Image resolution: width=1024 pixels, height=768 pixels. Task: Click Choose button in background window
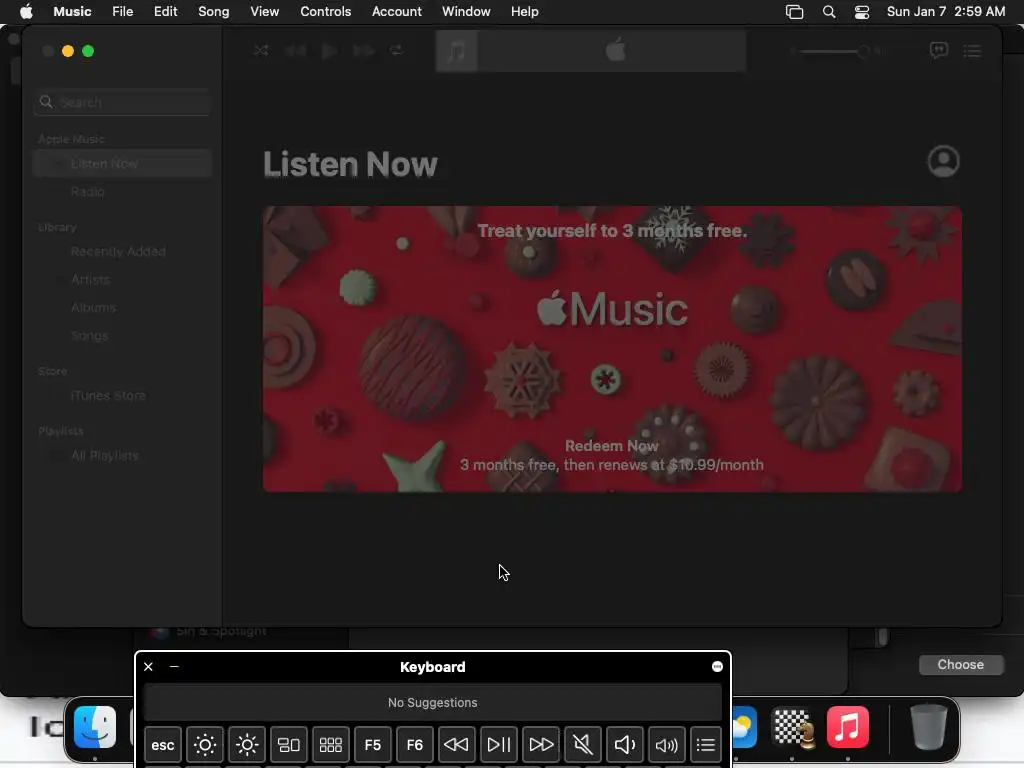click(961, 664)
